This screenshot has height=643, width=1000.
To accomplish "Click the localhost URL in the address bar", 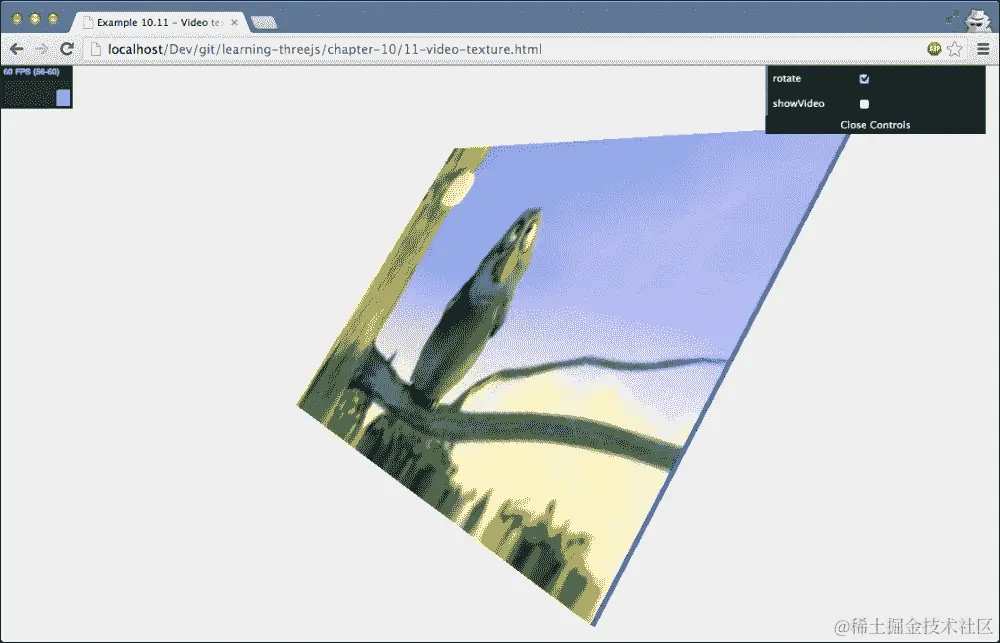I will 325,49.
